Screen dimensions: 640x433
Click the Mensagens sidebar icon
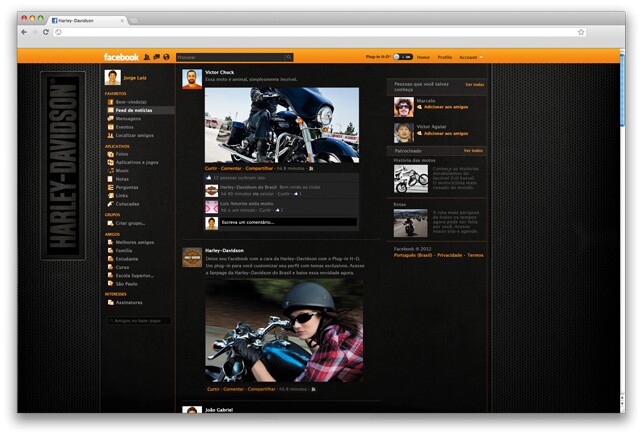(x=110, y=119)
